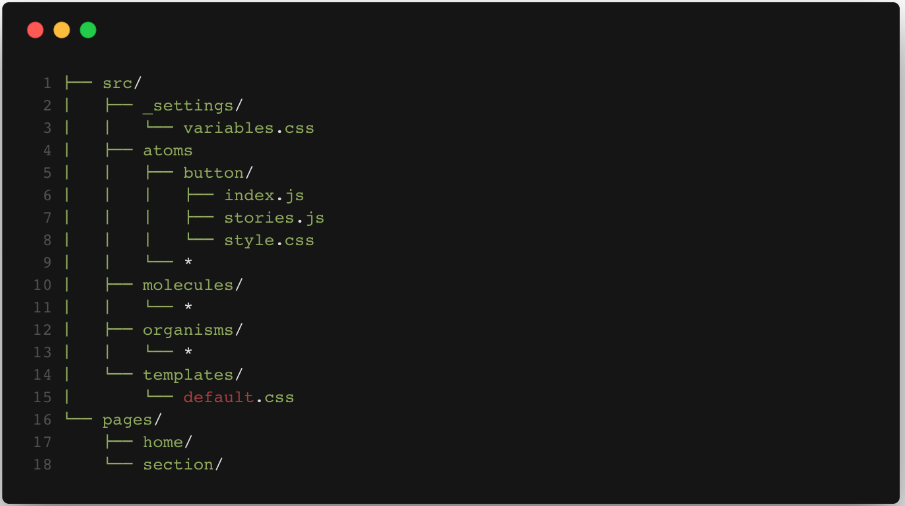Select the pages/ folder
Image resolution: width=905 pixels, height=506 pixels.
(x=132, y=419)
